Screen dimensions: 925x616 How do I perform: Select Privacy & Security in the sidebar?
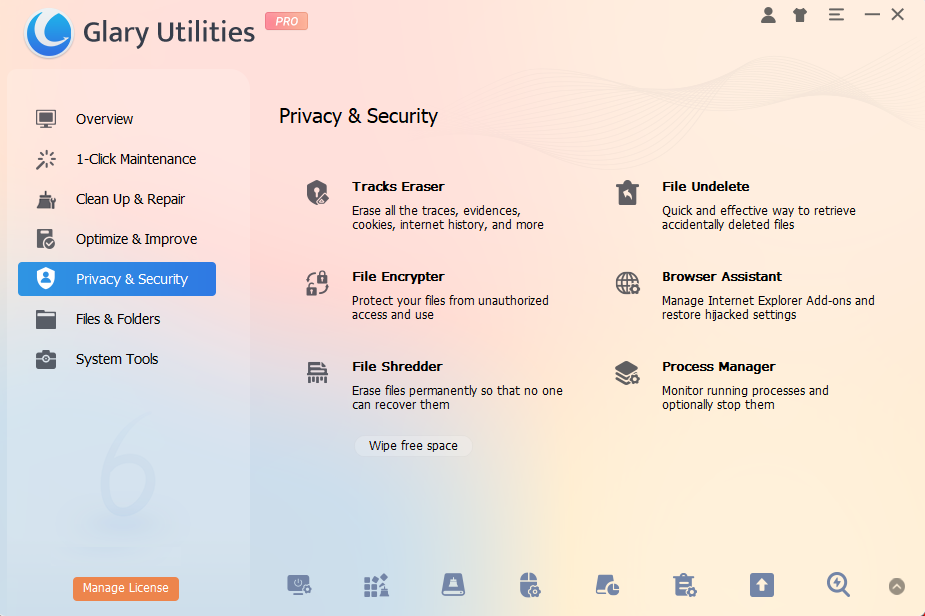tap(117, 279)
